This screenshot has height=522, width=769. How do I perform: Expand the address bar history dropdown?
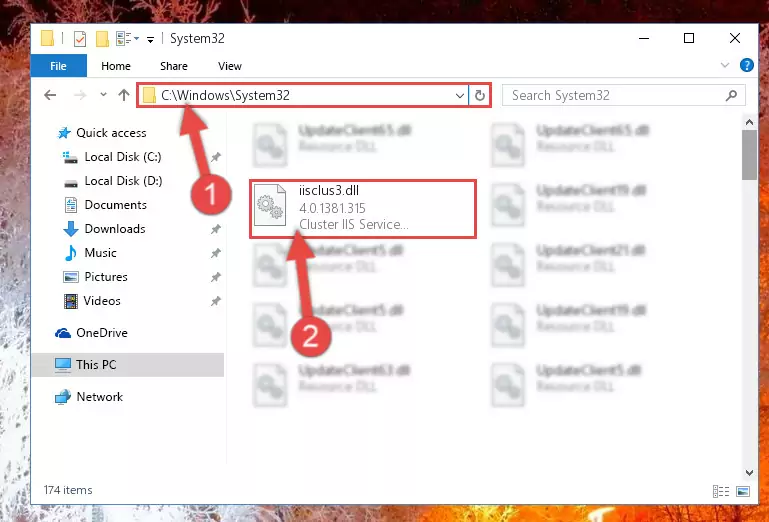click(x=460, y=96)
